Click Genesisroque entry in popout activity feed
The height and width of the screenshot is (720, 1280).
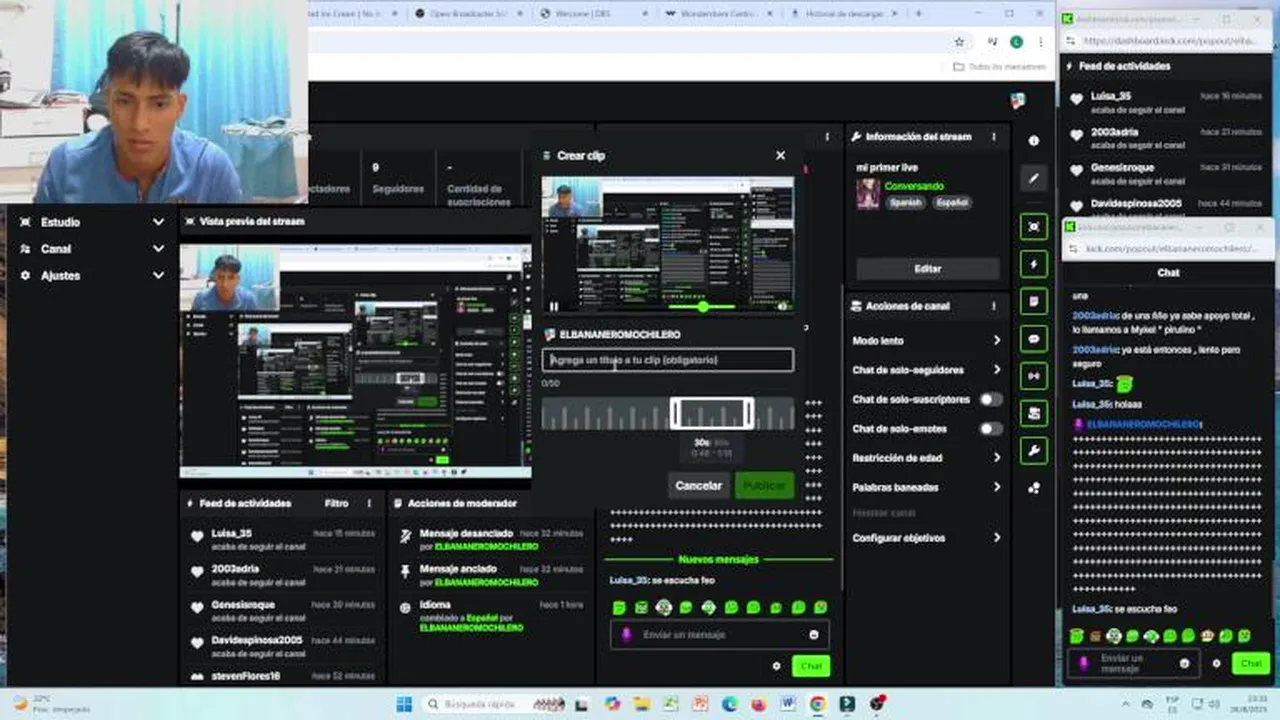coord(1166,174)
